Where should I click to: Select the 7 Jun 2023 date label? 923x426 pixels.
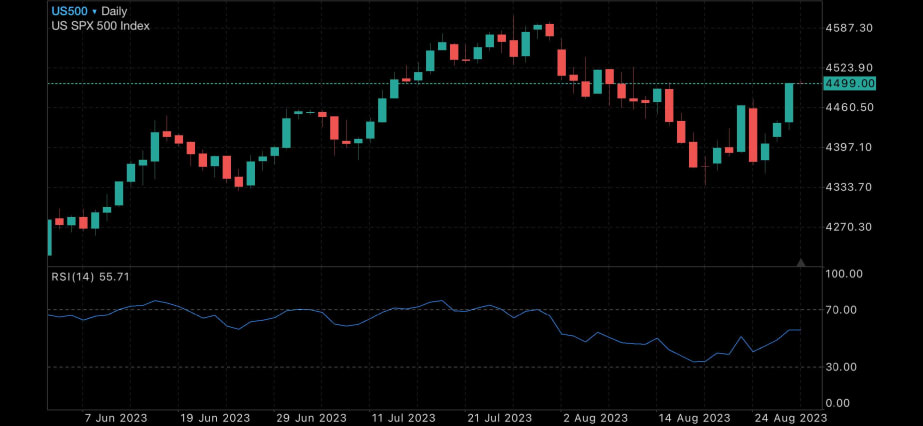(x=114, y=418)
